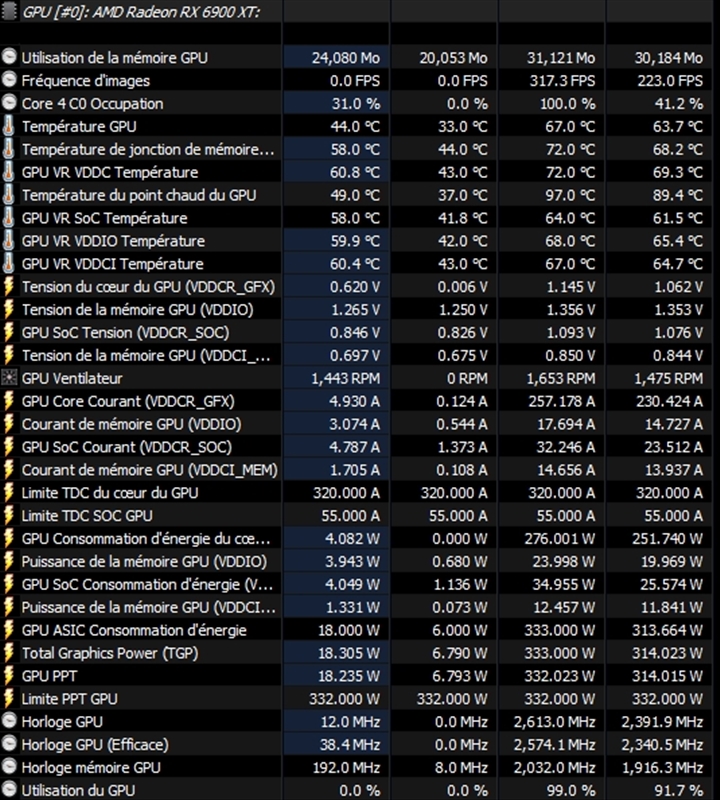Click the thermometer icon for GPU VR VDDIO Température
Image resolution: width=720 pixels, height=800 pixels.
(x=9, y=241)
